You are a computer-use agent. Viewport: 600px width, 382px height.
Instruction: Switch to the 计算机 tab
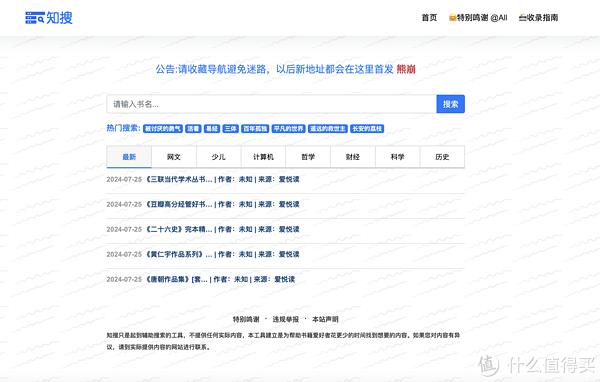coord(263,157)
